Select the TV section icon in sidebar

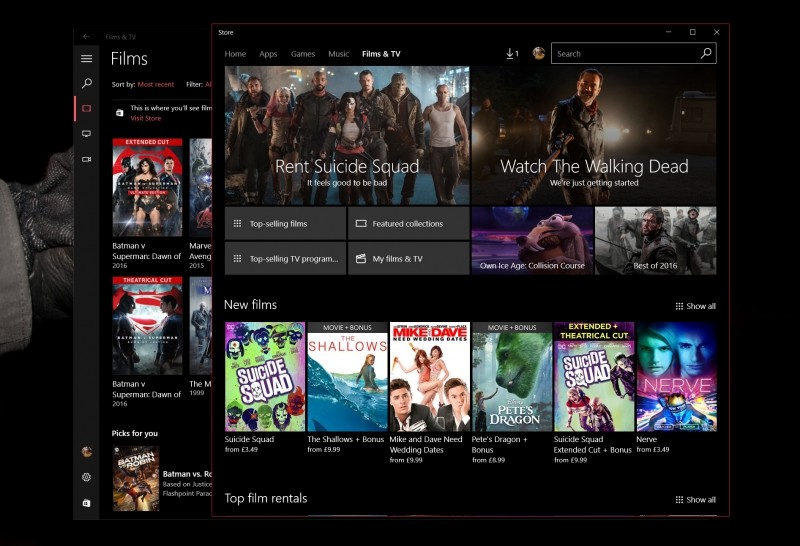[87, 133]
